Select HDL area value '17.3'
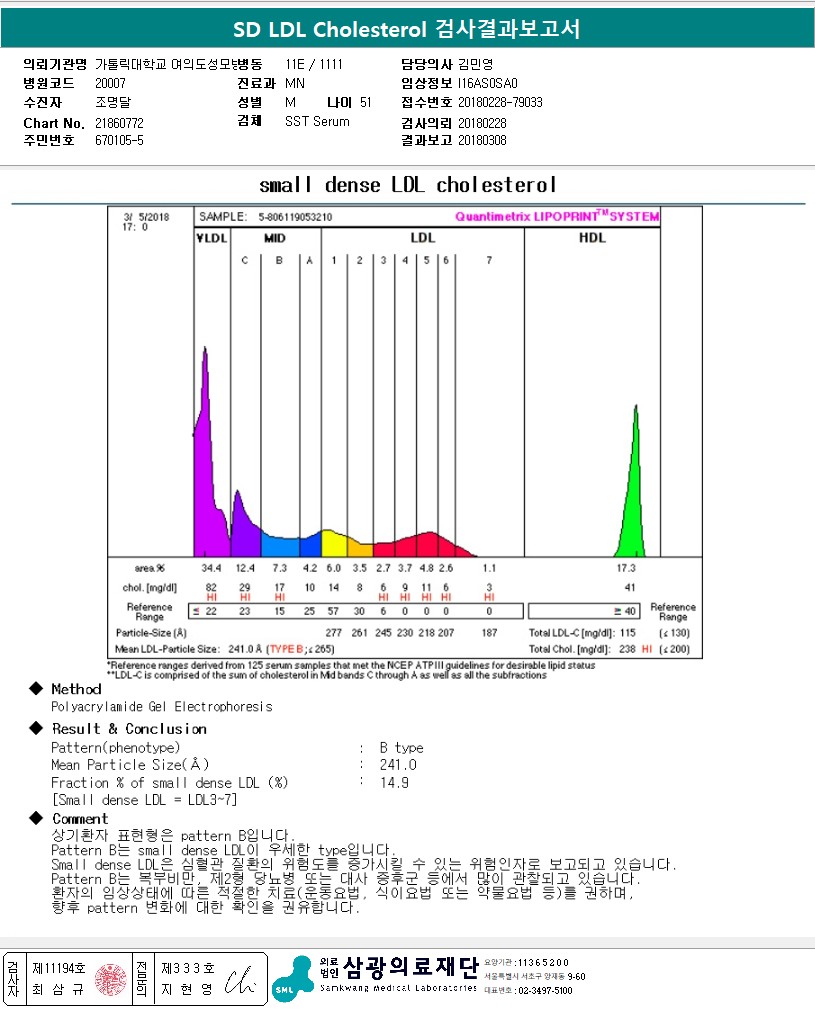 pyautogui.click(x=626, y=568)
